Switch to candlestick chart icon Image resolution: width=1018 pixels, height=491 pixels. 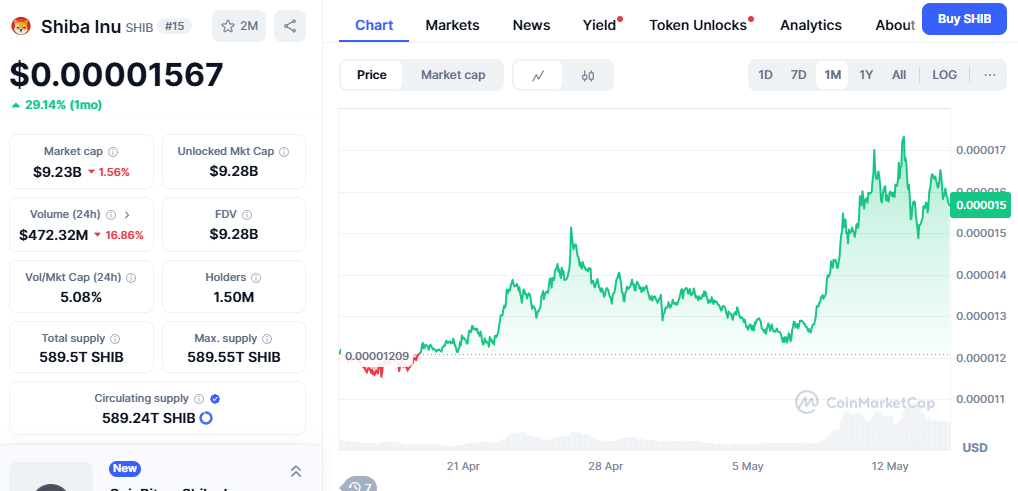click(588, 75)
